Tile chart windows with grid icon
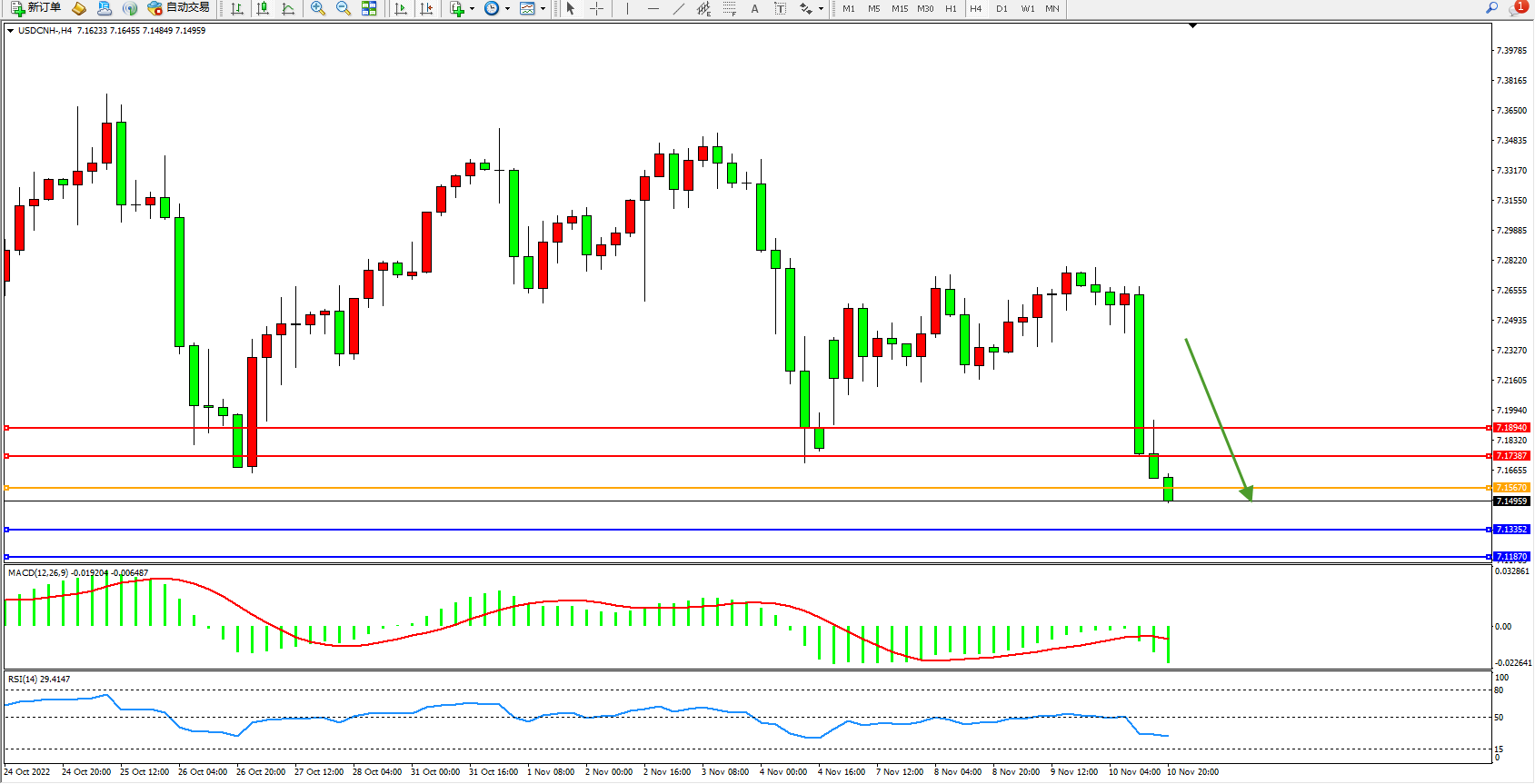This screenshot has width=1535, height=784. click(369, 8)
